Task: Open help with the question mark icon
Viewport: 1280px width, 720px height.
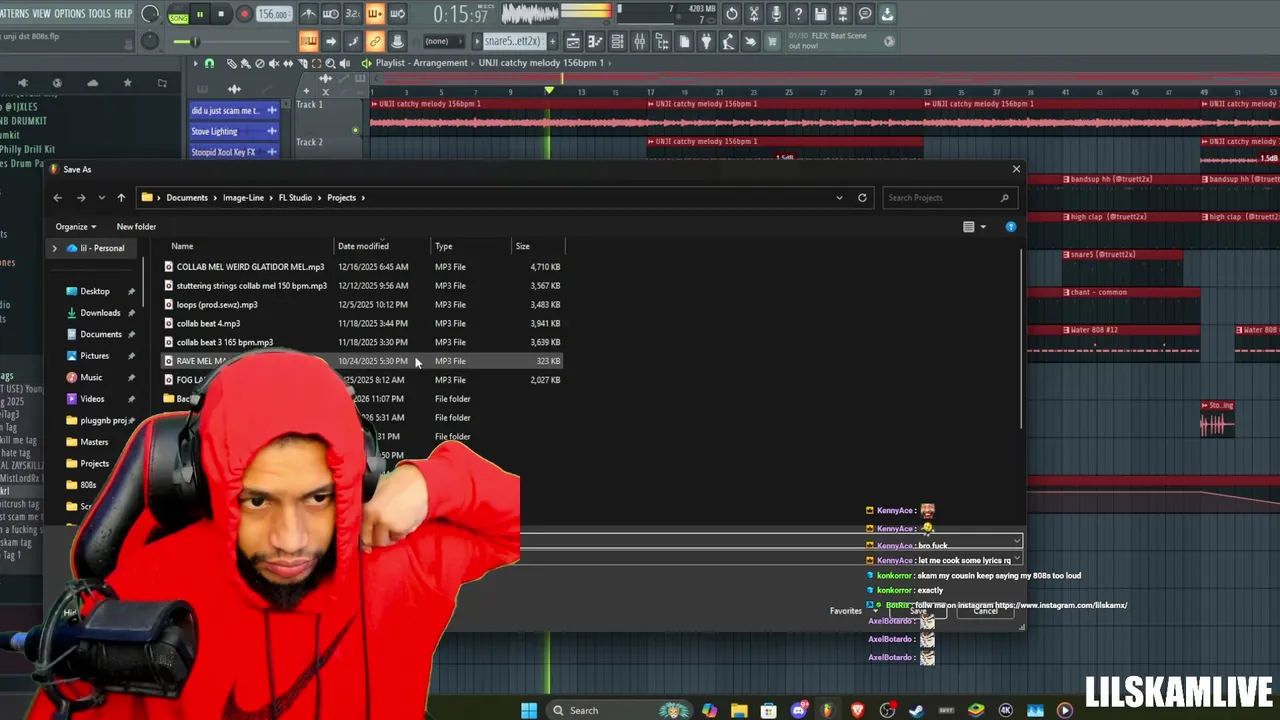Action: 798,14
